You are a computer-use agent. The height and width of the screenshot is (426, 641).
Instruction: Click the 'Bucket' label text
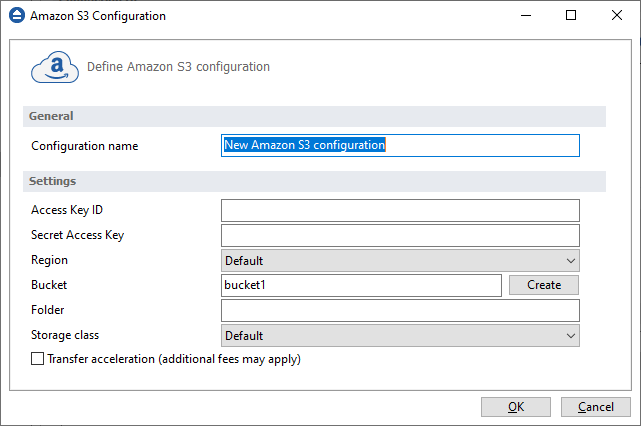[49, 285]
